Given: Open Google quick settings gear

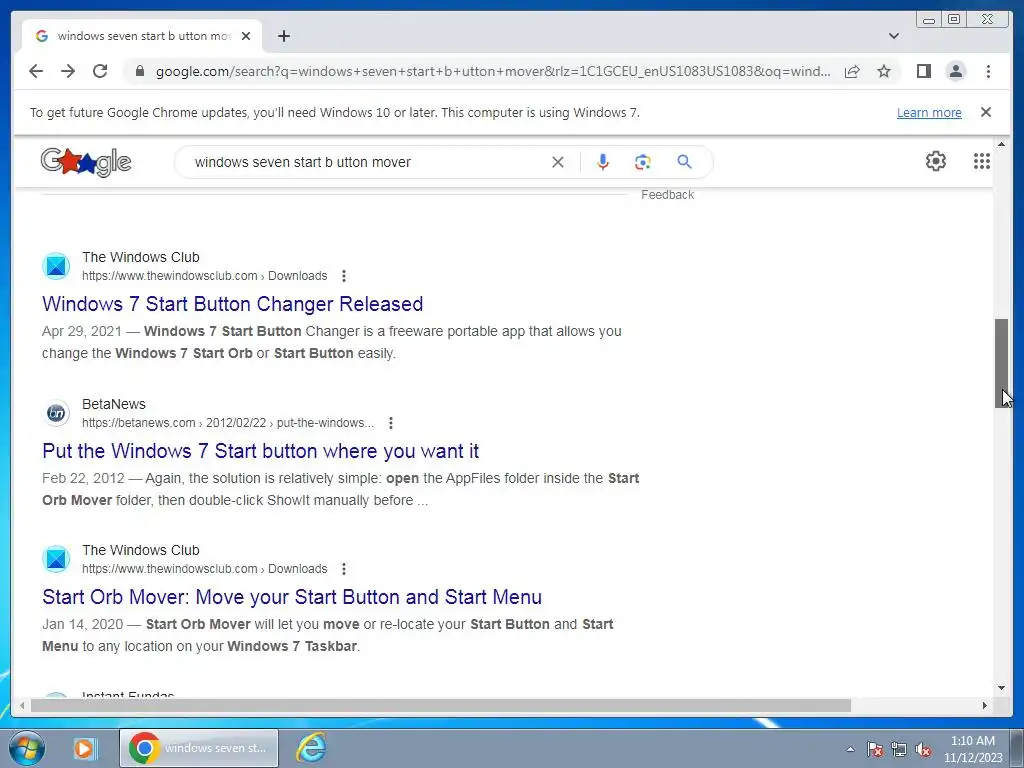Looking at the screenshot, I should [936, 161].
